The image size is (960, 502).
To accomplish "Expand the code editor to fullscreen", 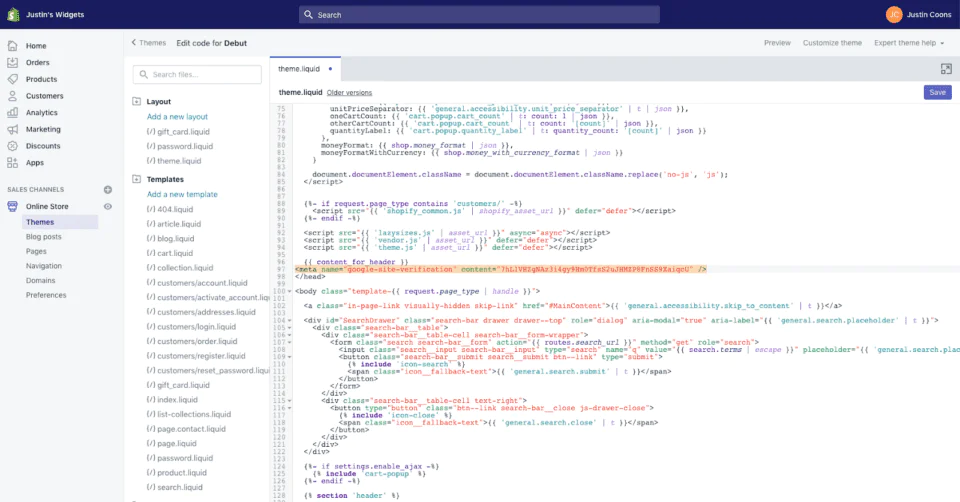I will point(946,69).
